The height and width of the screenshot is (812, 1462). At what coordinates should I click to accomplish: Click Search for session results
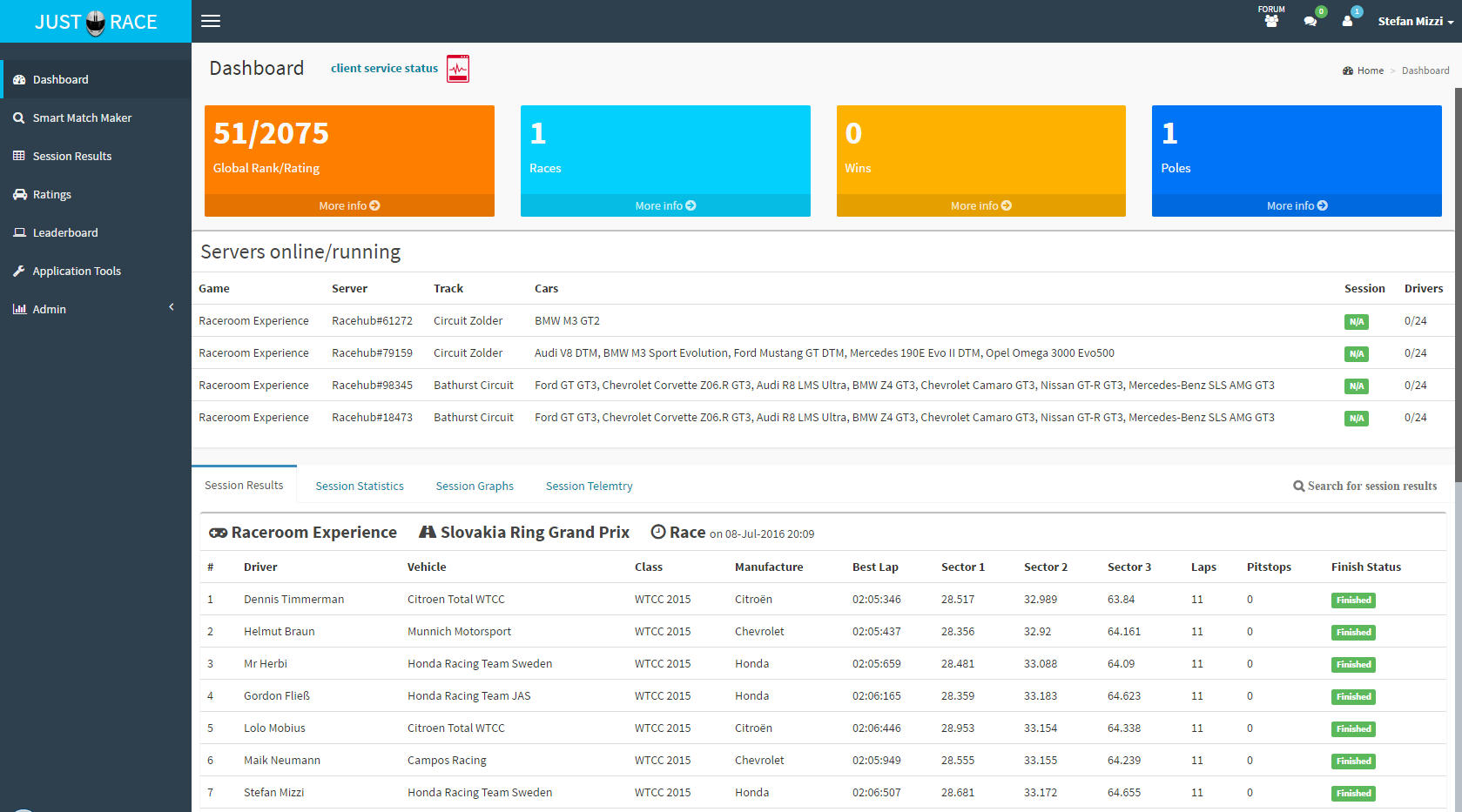(x=1365, y=486)
